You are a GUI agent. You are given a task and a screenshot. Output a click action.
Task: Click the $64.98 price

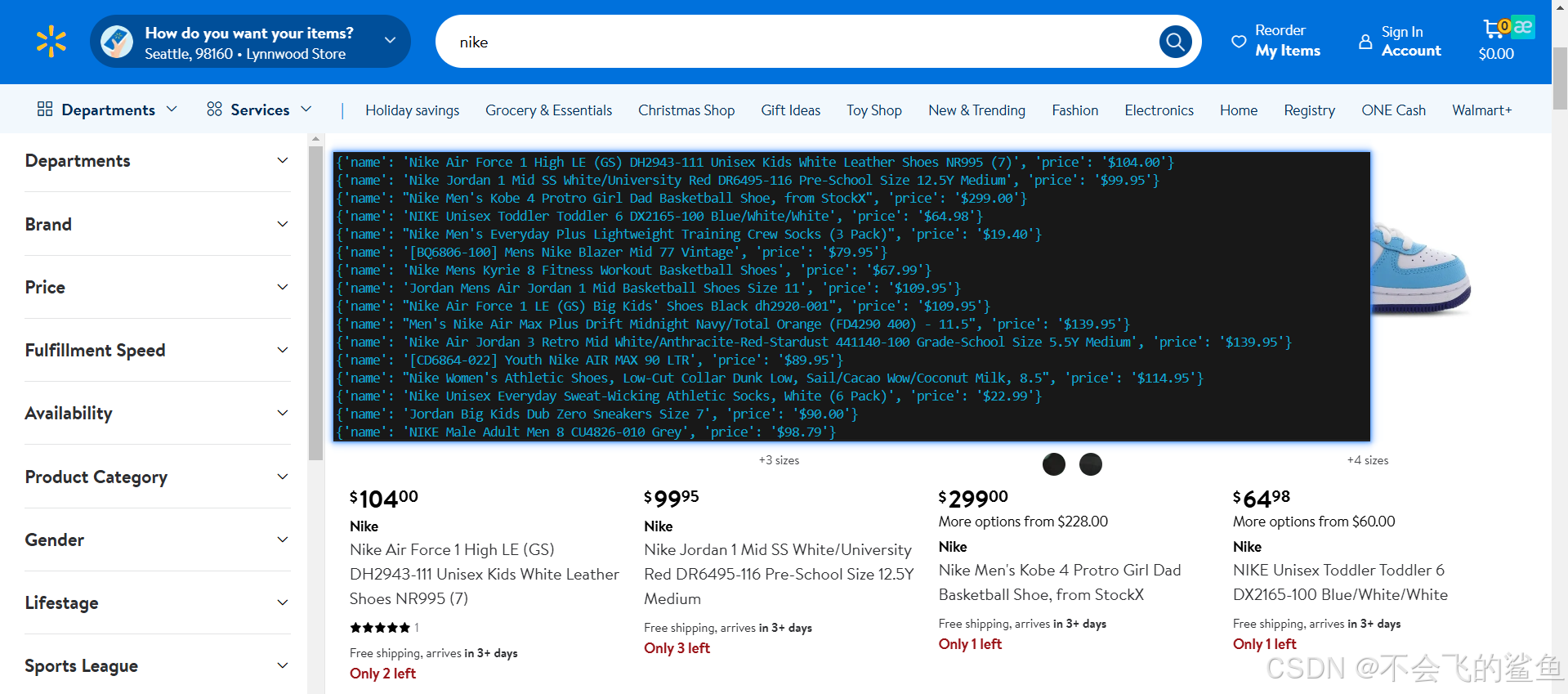point(1262,498)
